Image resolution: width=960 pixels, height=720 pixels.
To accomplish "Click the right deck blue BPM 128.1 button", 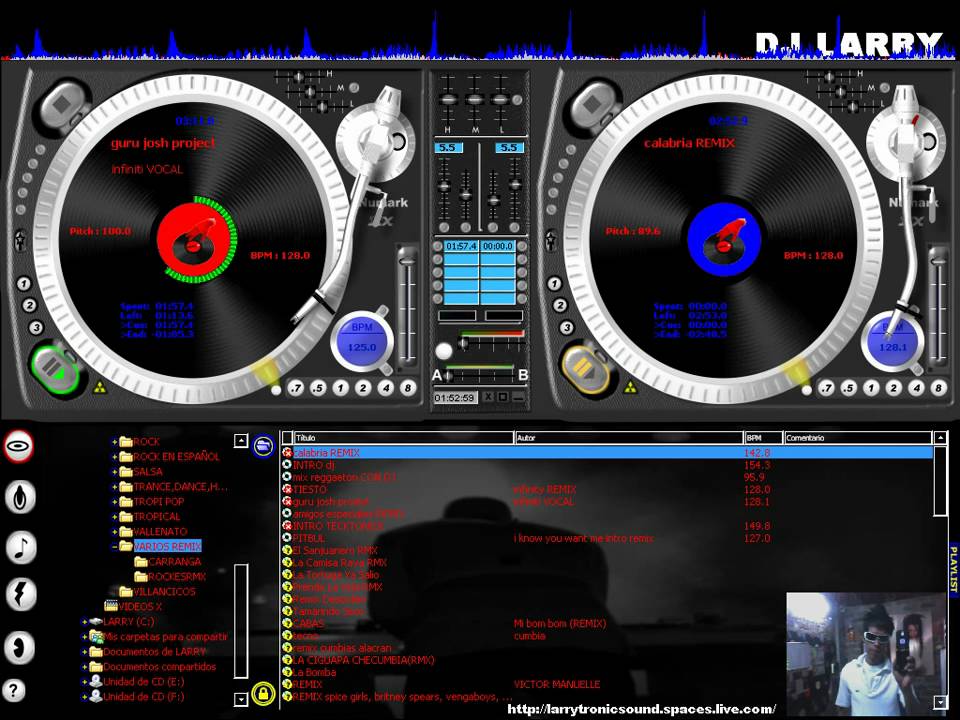I will click(893, 341).
